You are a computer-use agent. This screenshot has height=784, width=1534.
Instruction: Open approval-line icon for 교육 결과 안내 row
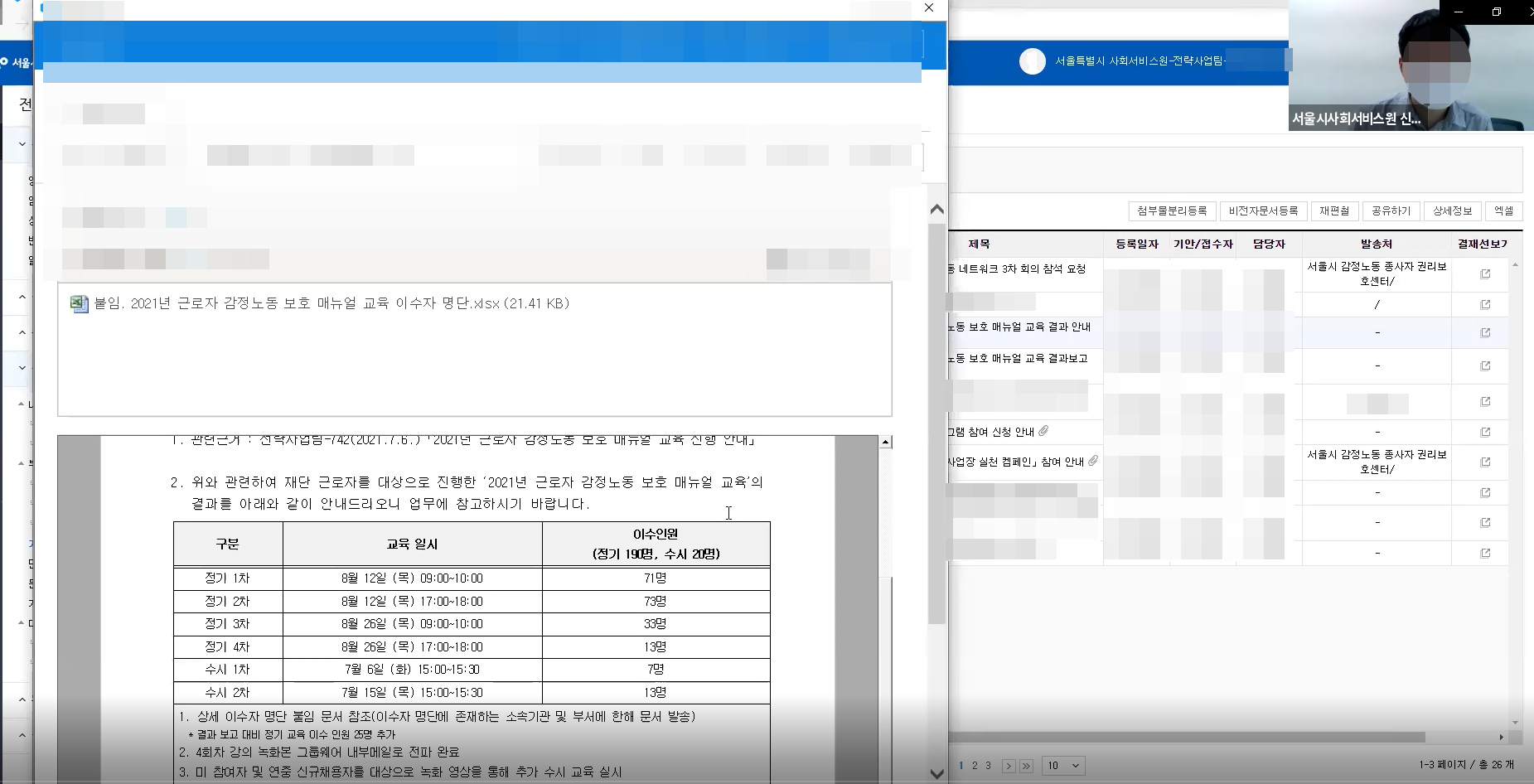pyautogui.click(x=1485, y=333)
